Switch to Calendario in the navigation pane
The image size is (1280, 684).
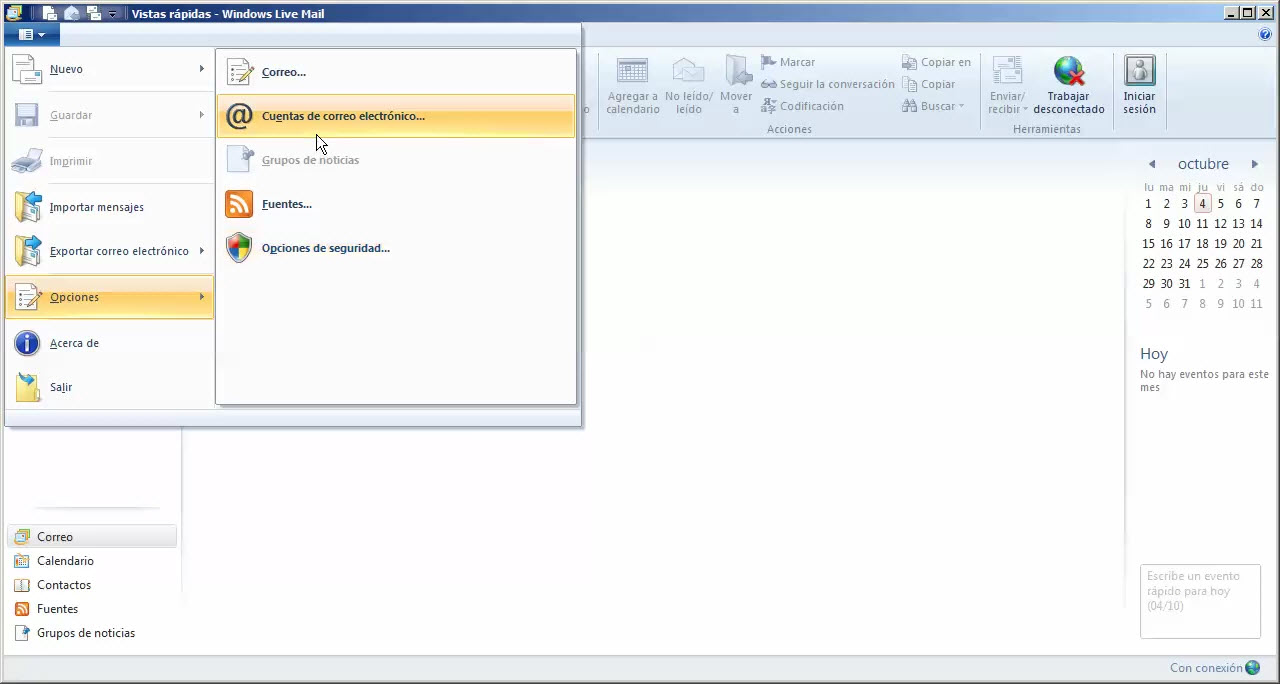pos(92,561)
